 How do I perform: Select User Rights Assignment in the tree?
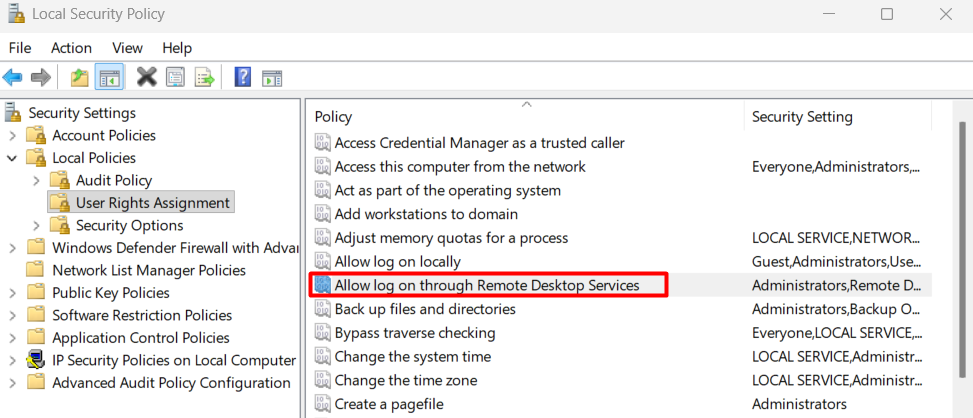pos(153,203)
